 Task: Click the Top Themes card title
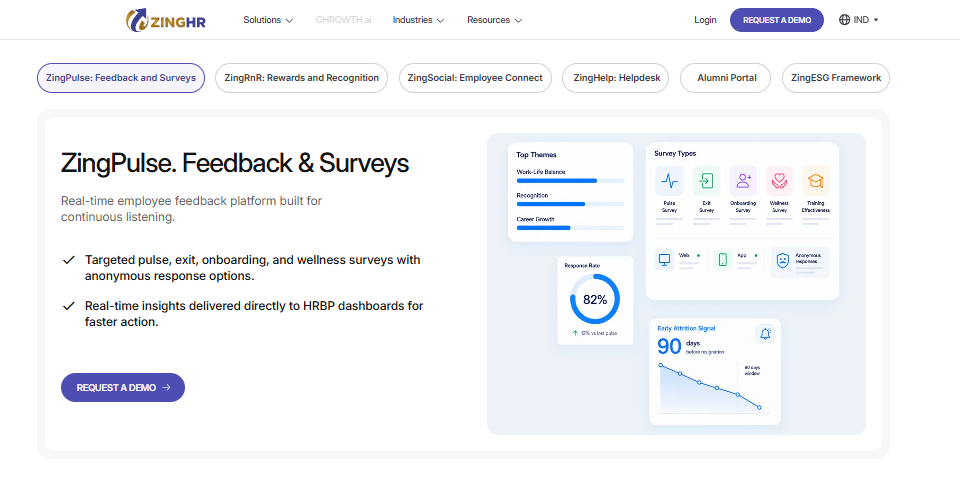pyautogui.click(x=536, y=155)
